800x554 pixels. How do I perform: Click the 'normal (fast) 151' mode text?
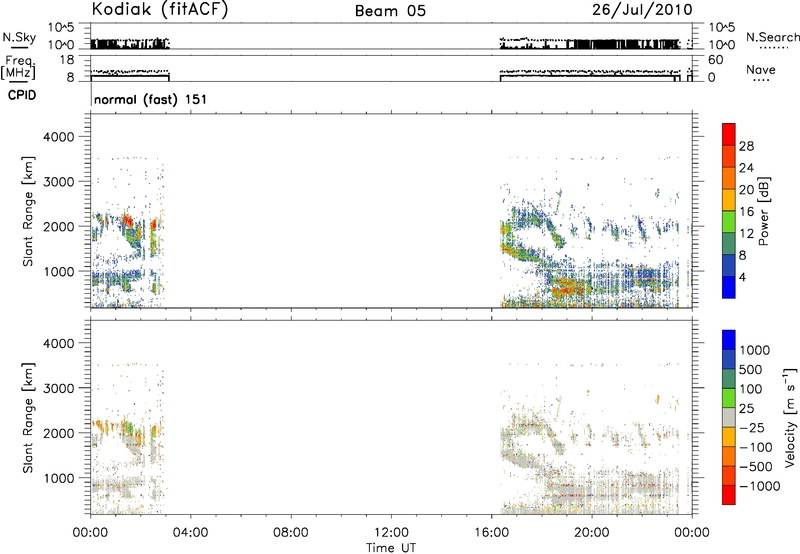coord(151,99)
